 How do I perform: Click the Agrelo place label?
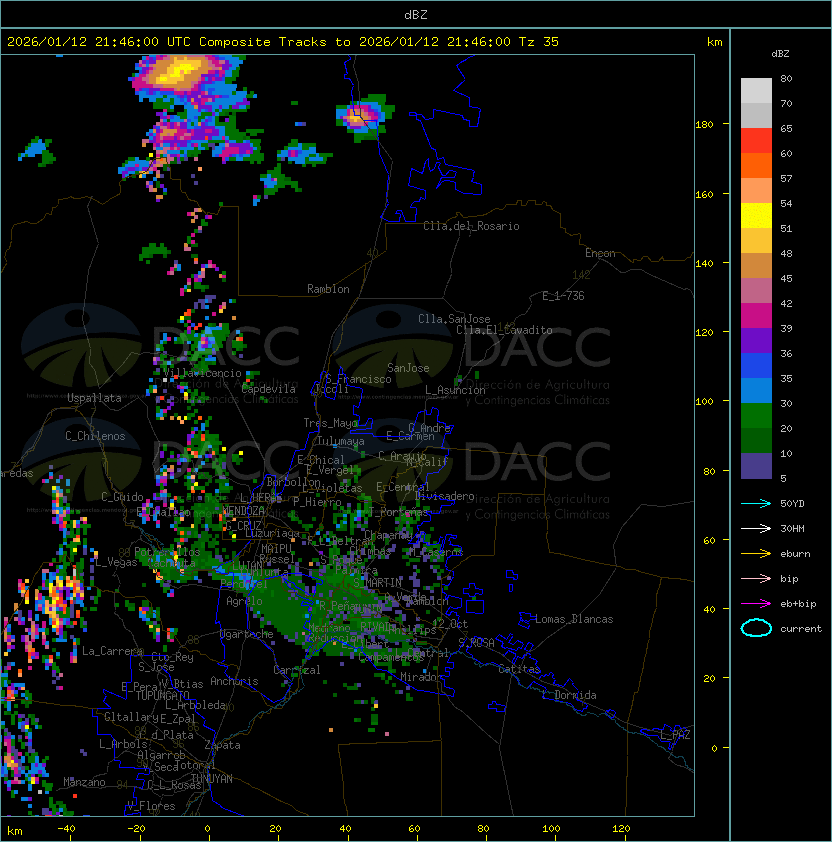[244, 601]
